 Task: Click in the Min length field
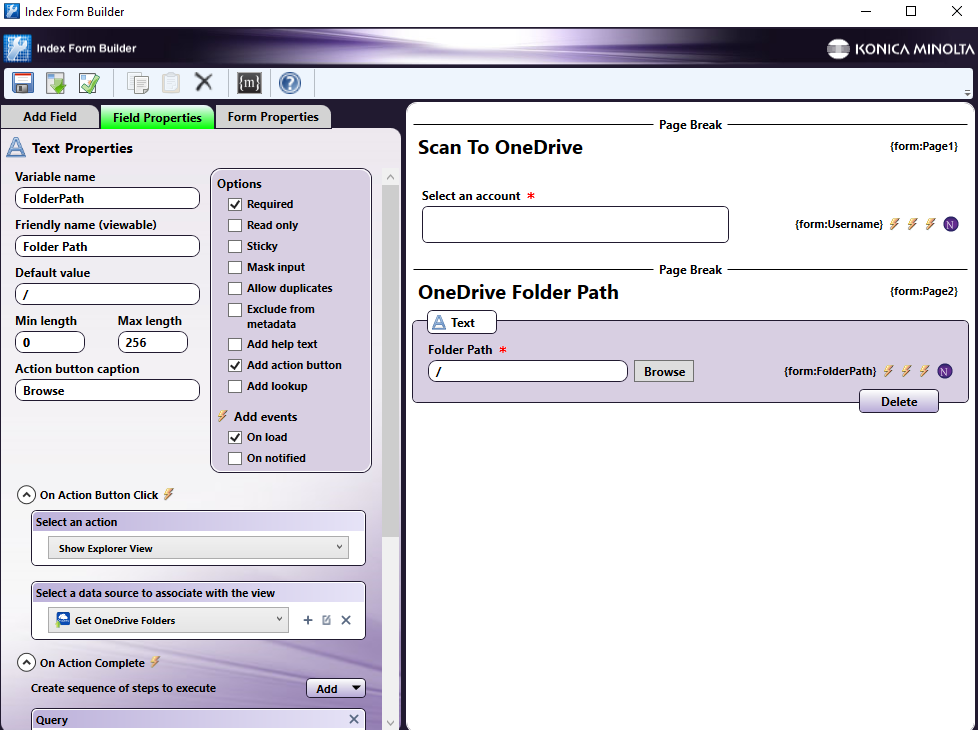tap(50, 343)
